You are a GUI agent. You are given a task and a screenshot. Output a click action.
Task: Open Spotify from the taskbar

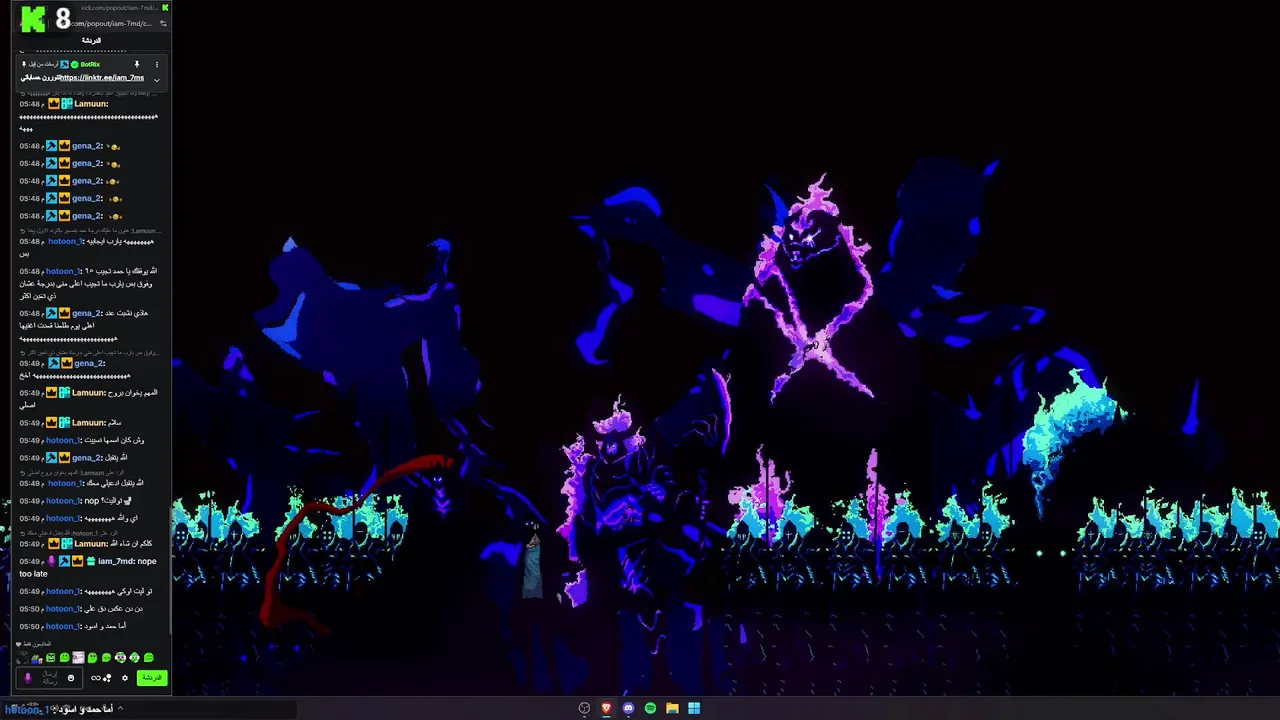pos(650,708)
